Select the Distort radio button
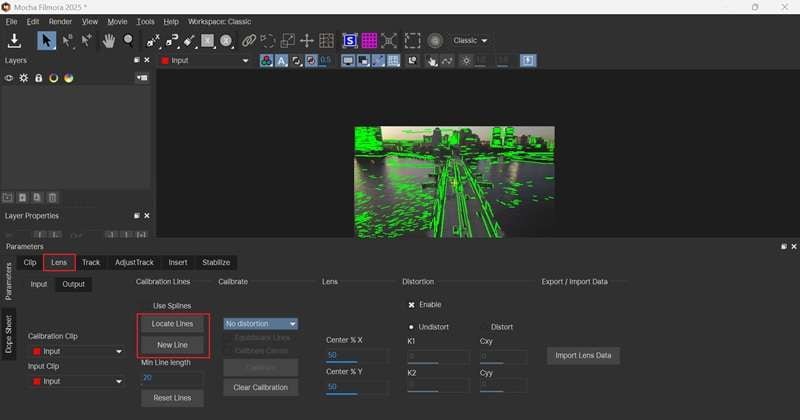 pos(484,327)
